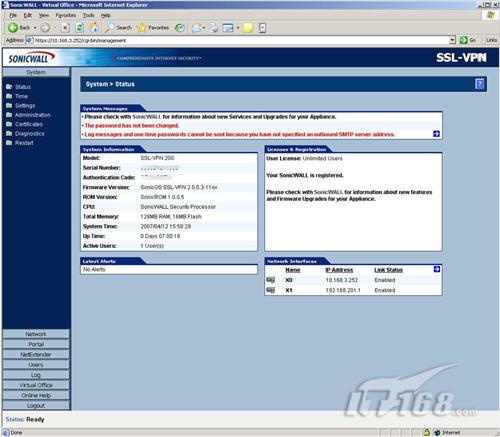Open the address bar dropdown arrow

coord(452,40)
